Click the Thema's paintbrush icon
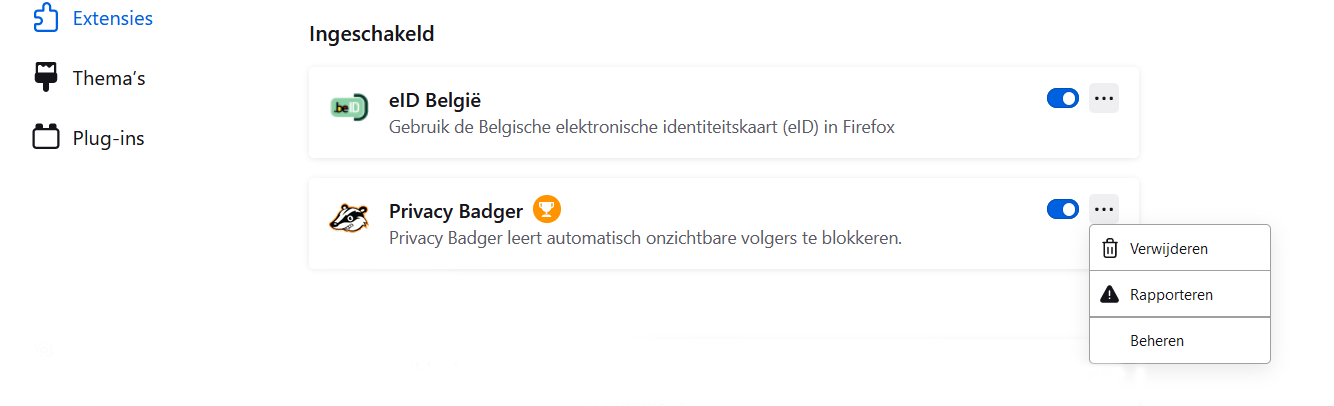1334x406 pixels. click(x=46, y=77)
